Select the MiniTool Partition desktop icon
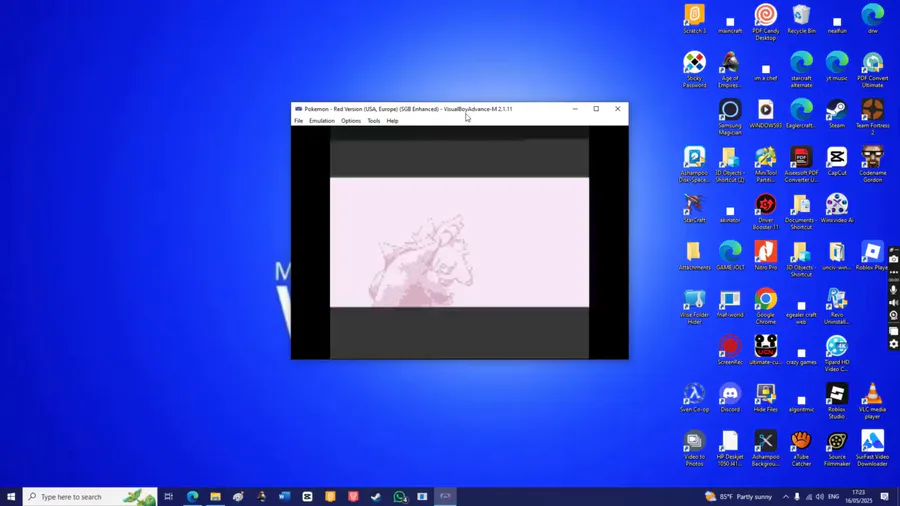900x506 pixels. pyautogui.click(x=766, y=165)
